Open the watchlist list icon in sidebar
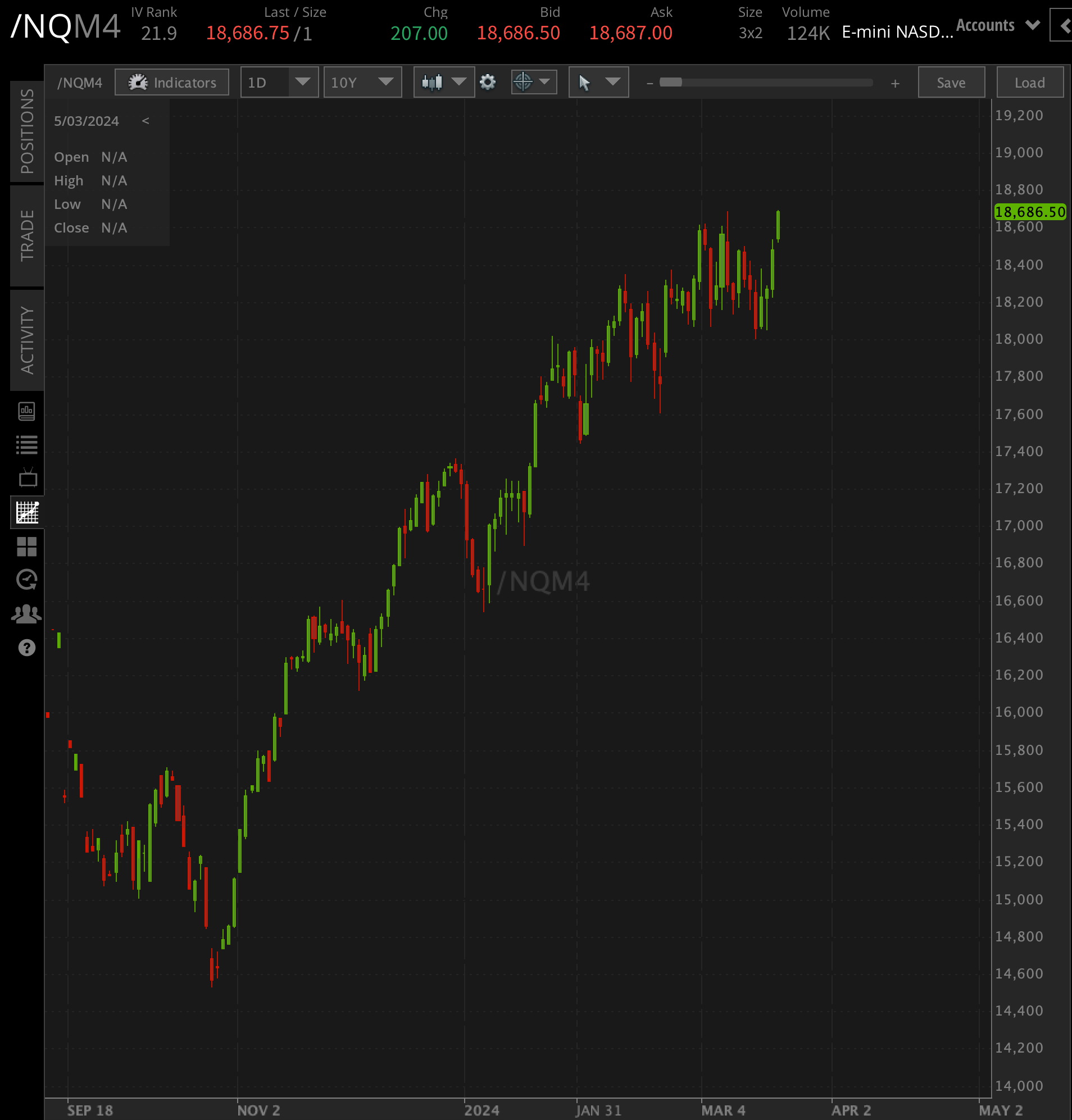 [27, 445]
